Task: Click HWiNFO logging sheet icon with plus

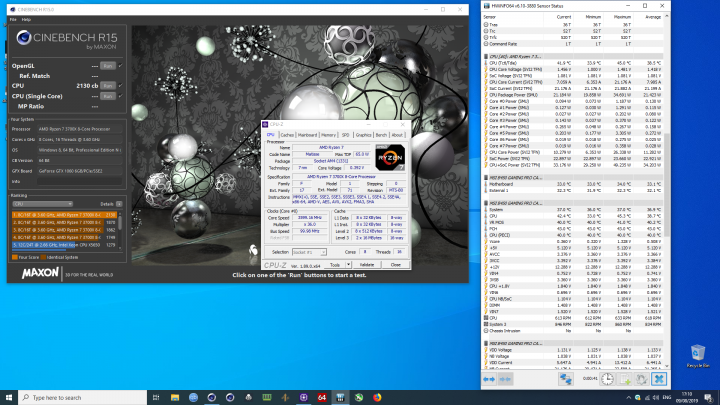Action: coord(625,379)
